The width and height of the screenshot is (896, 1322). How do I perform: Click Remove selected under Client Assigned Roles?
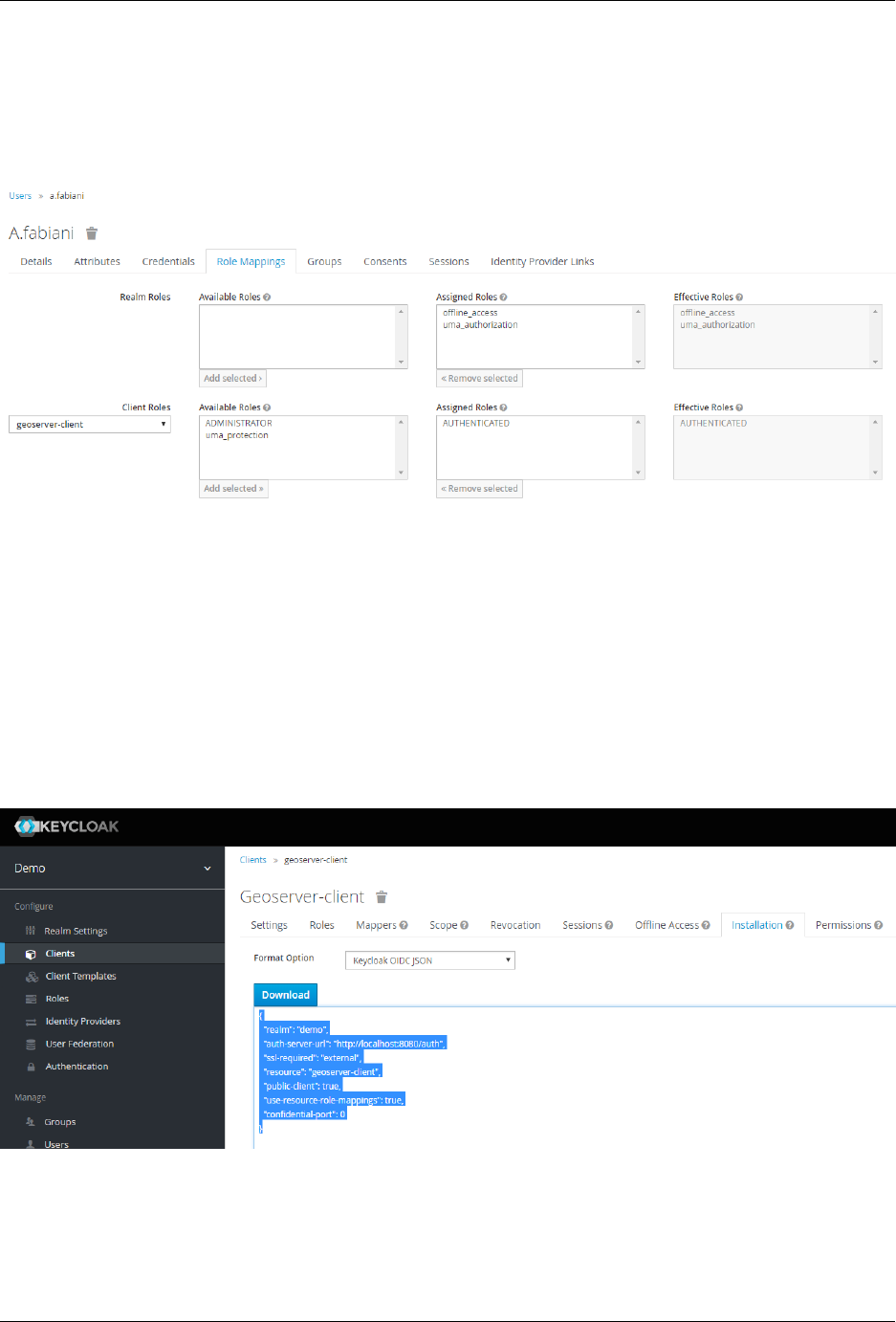[x=480, y=489]
